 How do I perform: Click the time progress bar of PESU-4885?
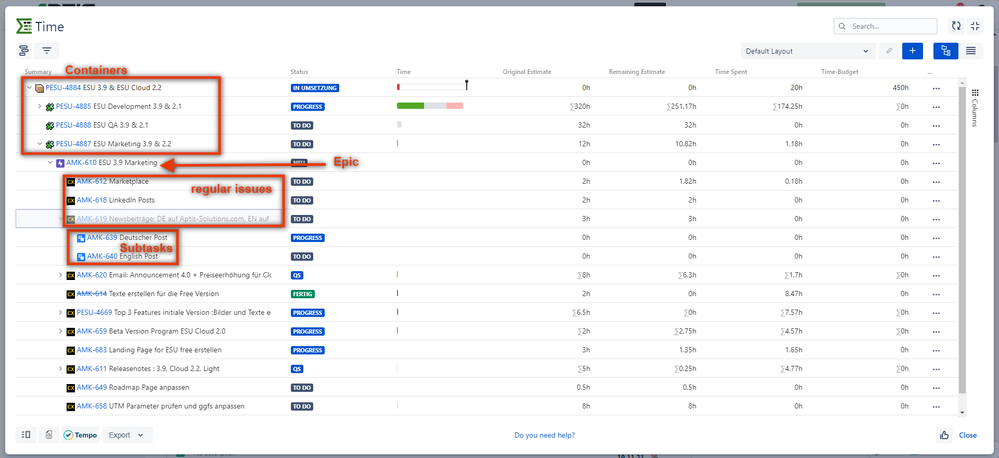430,106
